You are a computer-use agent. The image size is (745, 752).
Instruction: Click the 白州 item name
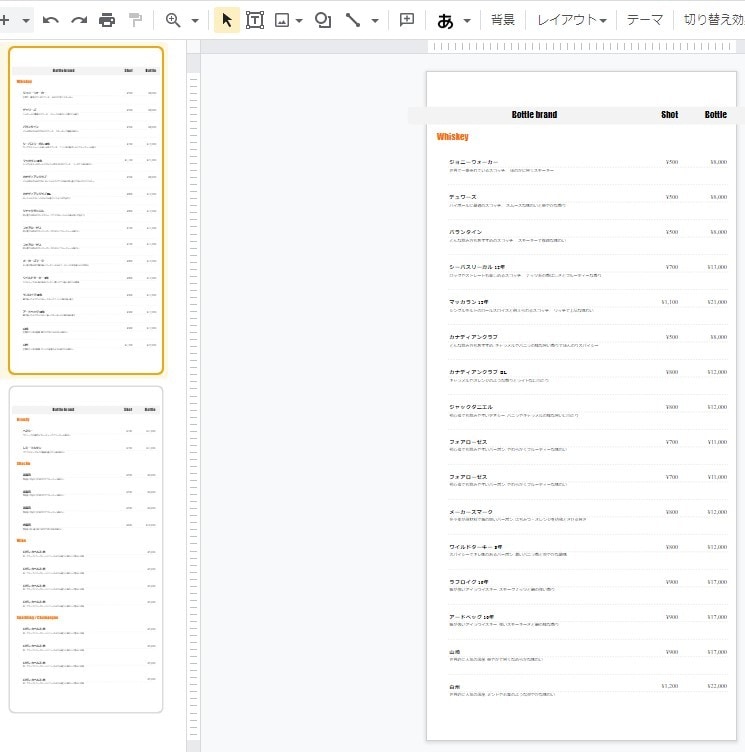pyautogui.click(x=454, y=687)
